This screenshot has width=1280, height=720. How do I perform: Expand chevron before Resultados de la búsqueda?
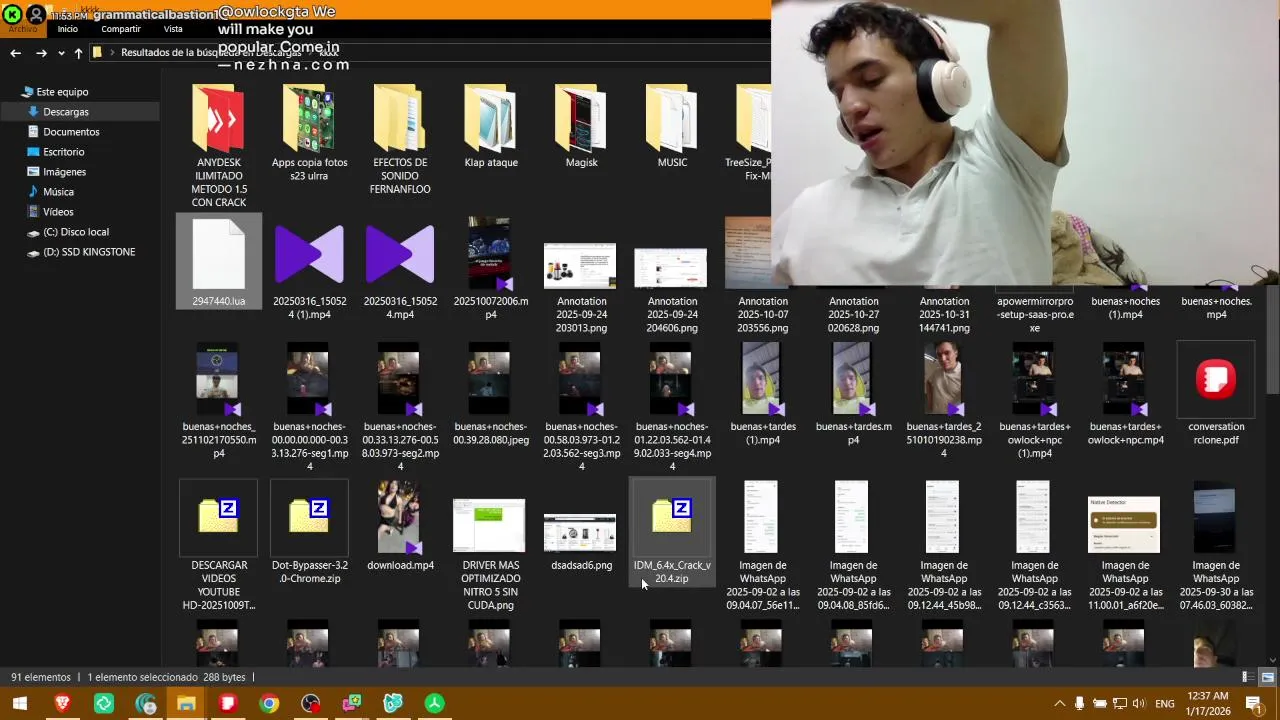click(x=112, y=53)
